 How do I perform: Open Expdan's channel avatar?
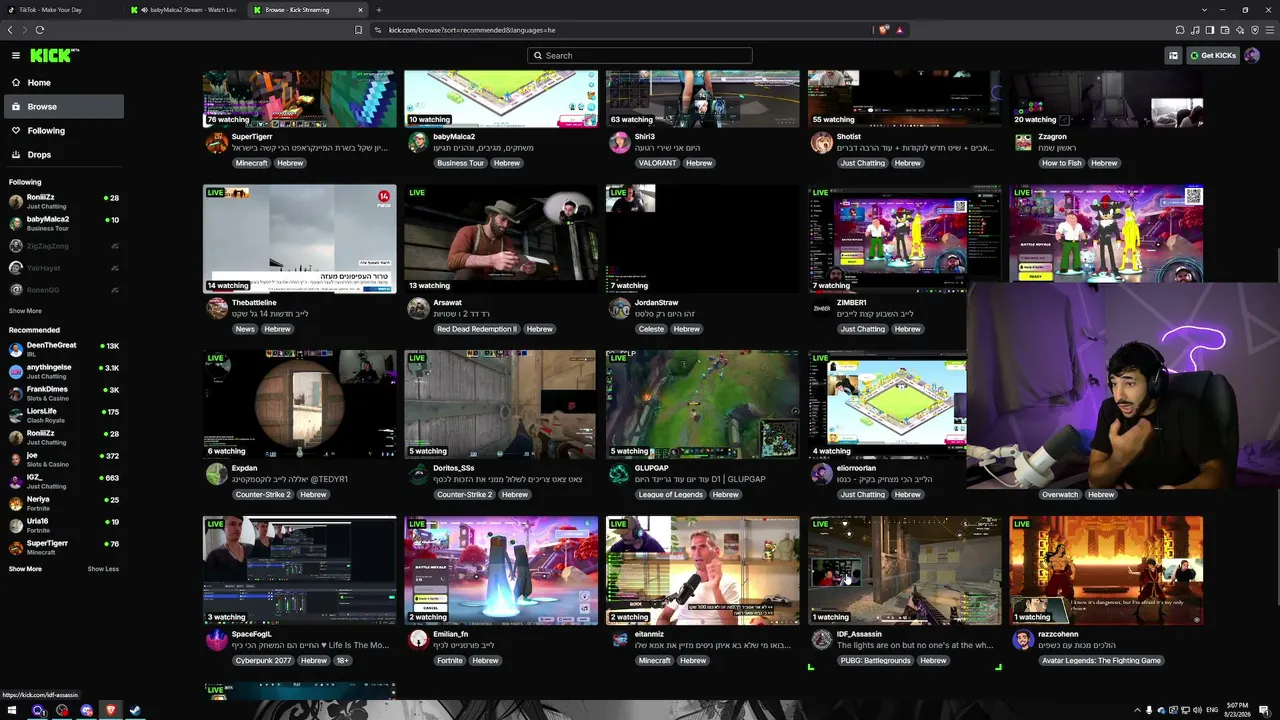point(216,474)
